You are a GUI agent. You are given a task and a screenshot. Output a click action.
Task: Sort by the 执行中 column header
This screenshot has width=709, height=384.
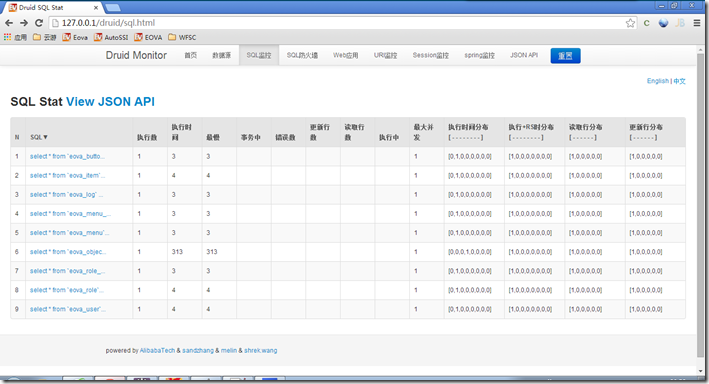pyautogui.click(x=389, y=137)
